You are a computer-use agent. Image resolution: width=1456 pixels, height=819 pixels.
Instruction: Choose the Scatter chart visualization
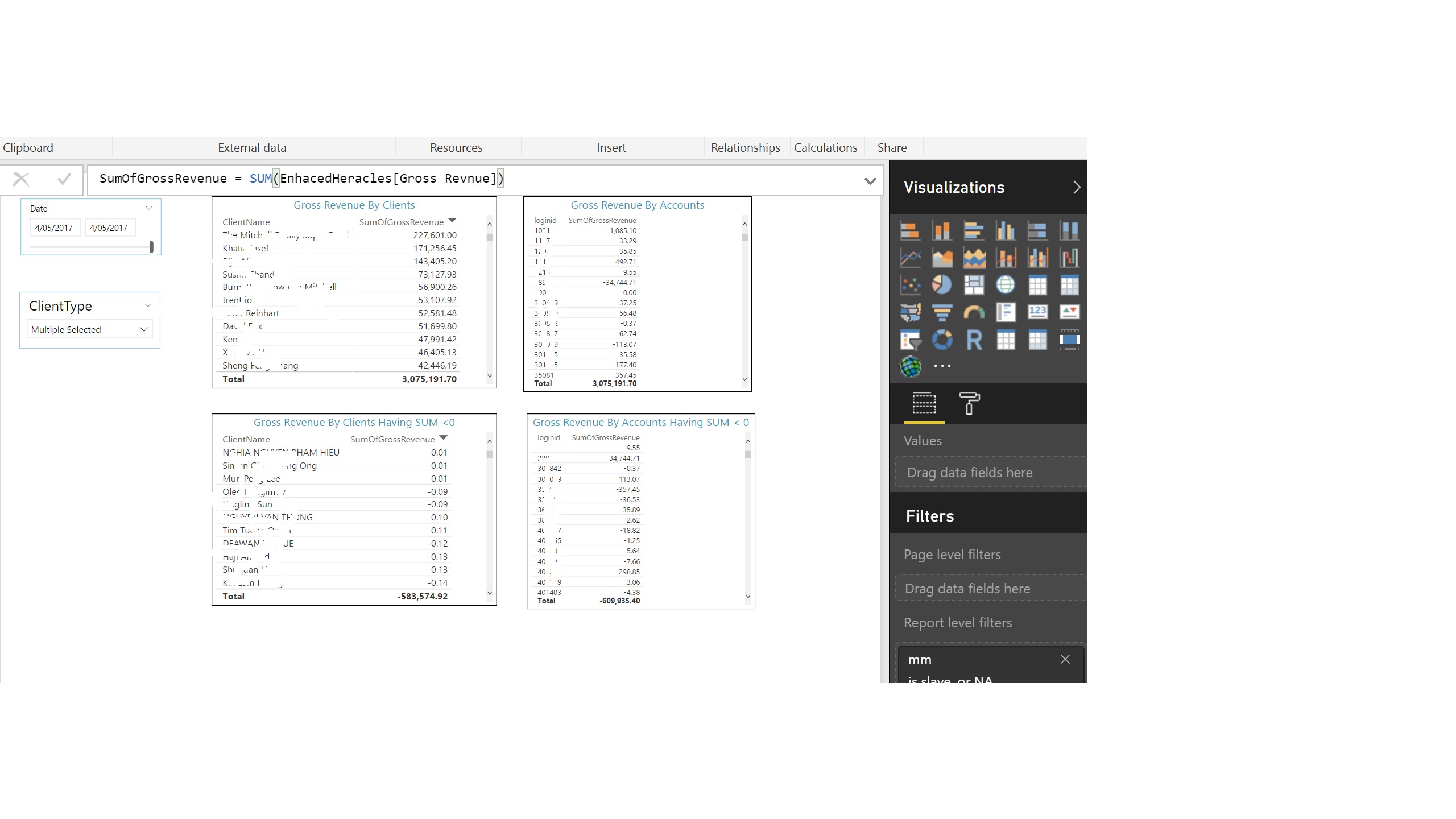[910, 285]
